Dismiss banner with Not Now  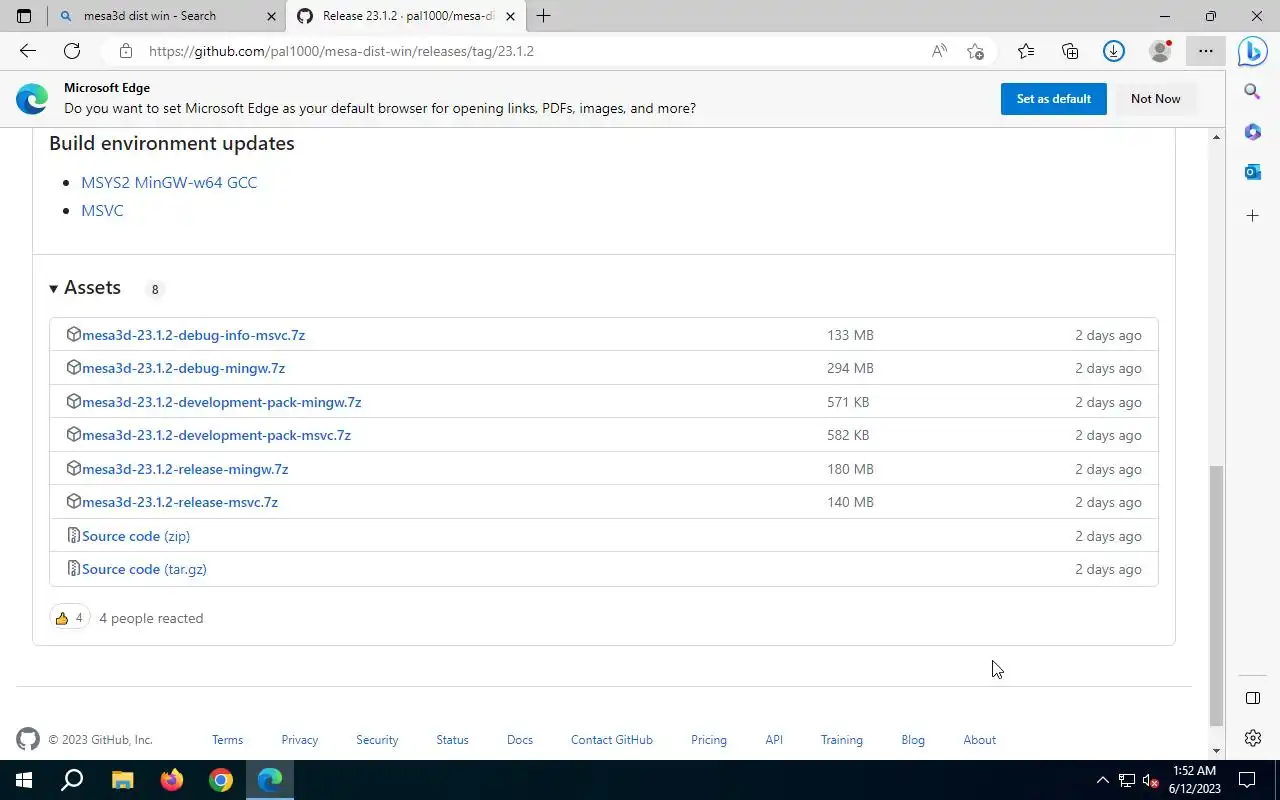1156,99
